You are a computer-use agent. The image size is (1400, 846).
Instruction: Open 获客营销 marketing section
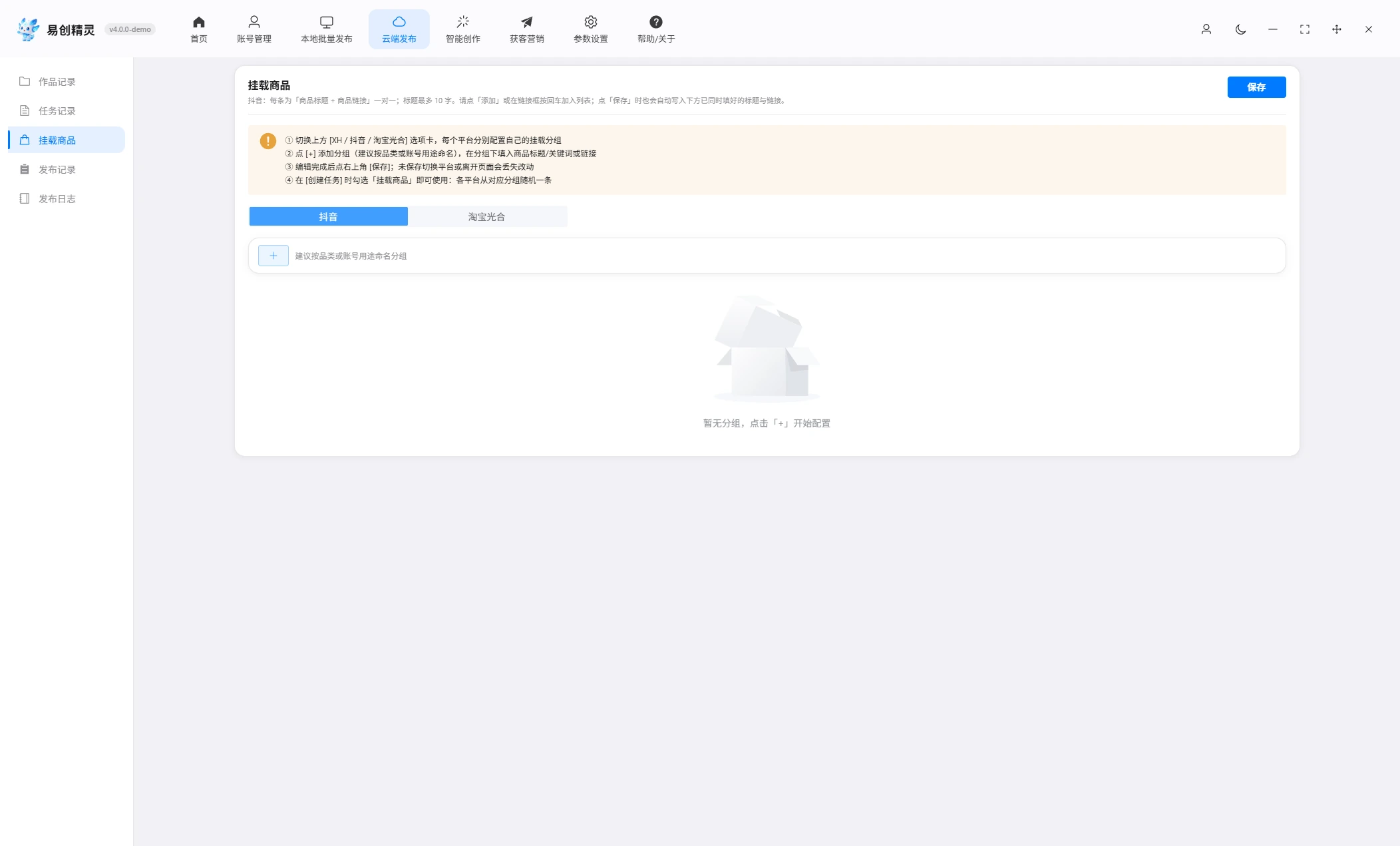click(527, 29)
